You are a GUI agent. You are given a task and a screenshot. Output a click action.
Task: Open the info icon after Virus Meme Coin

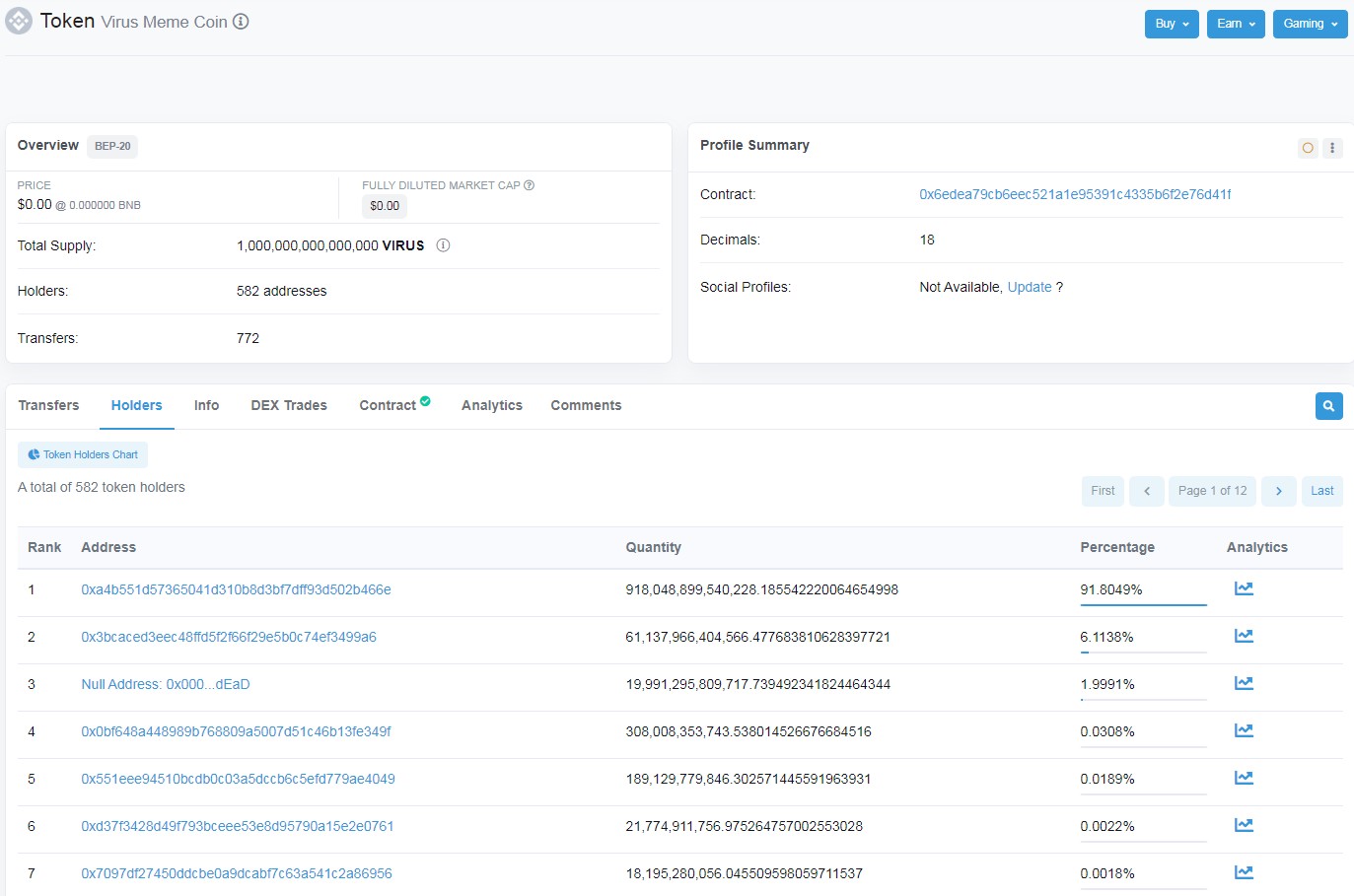point(241,22)
